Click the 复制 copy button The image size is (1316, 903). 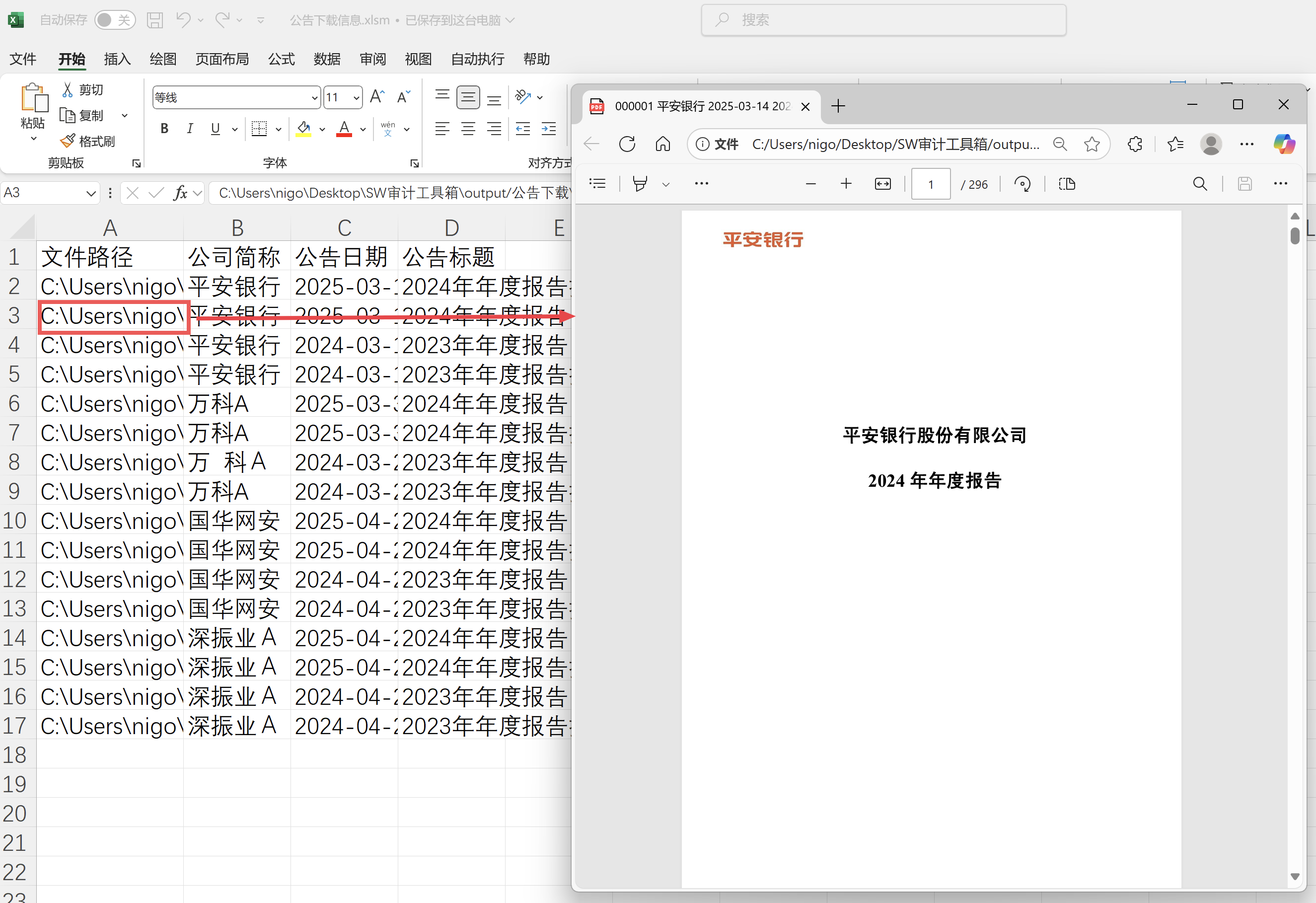coord(82,116)
